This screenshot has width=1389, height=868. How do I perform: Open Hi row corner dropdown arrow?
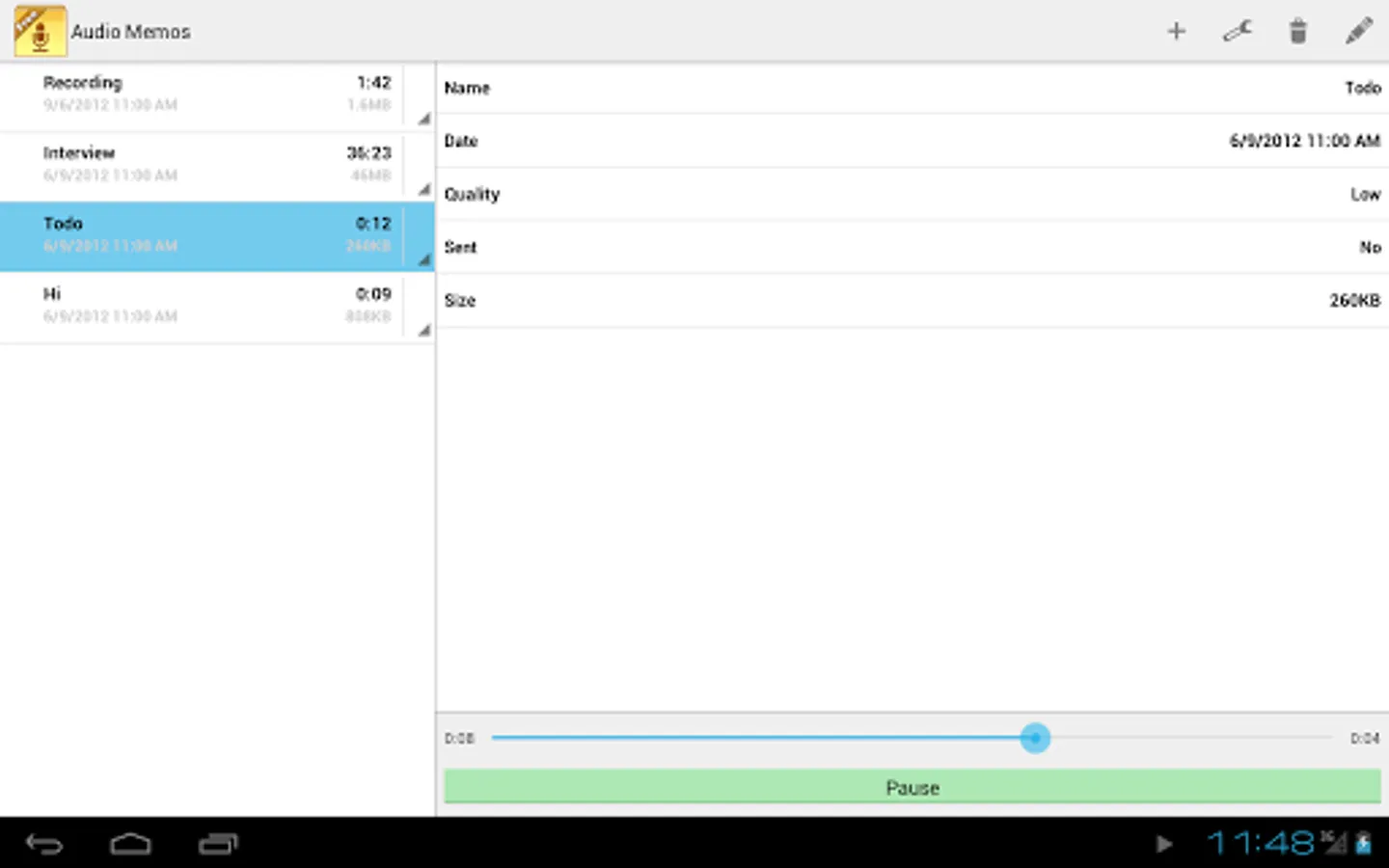coord(423,330)
